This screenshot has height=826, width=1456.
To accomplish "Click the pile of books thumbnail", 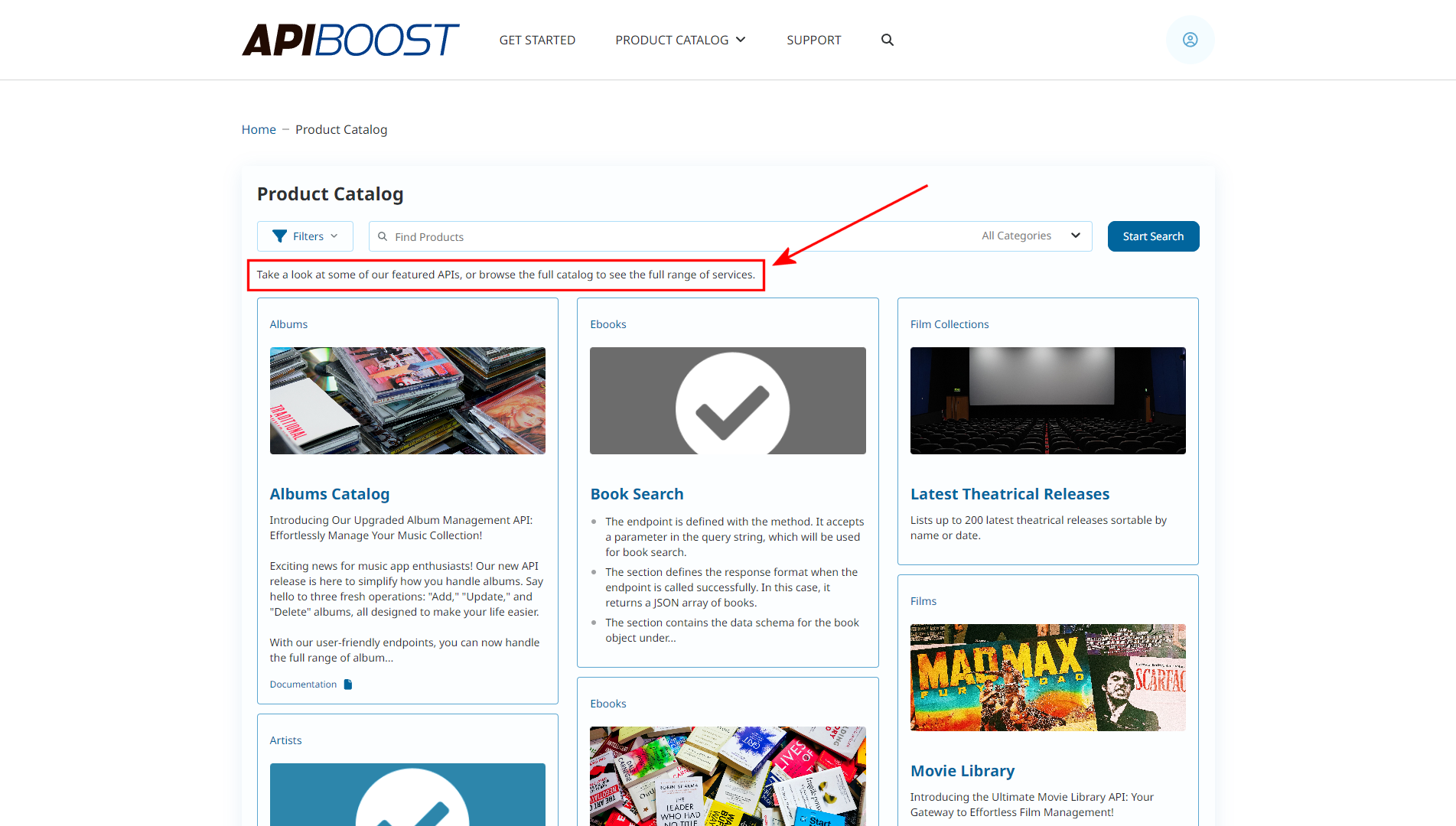I will tap(728, 776).
